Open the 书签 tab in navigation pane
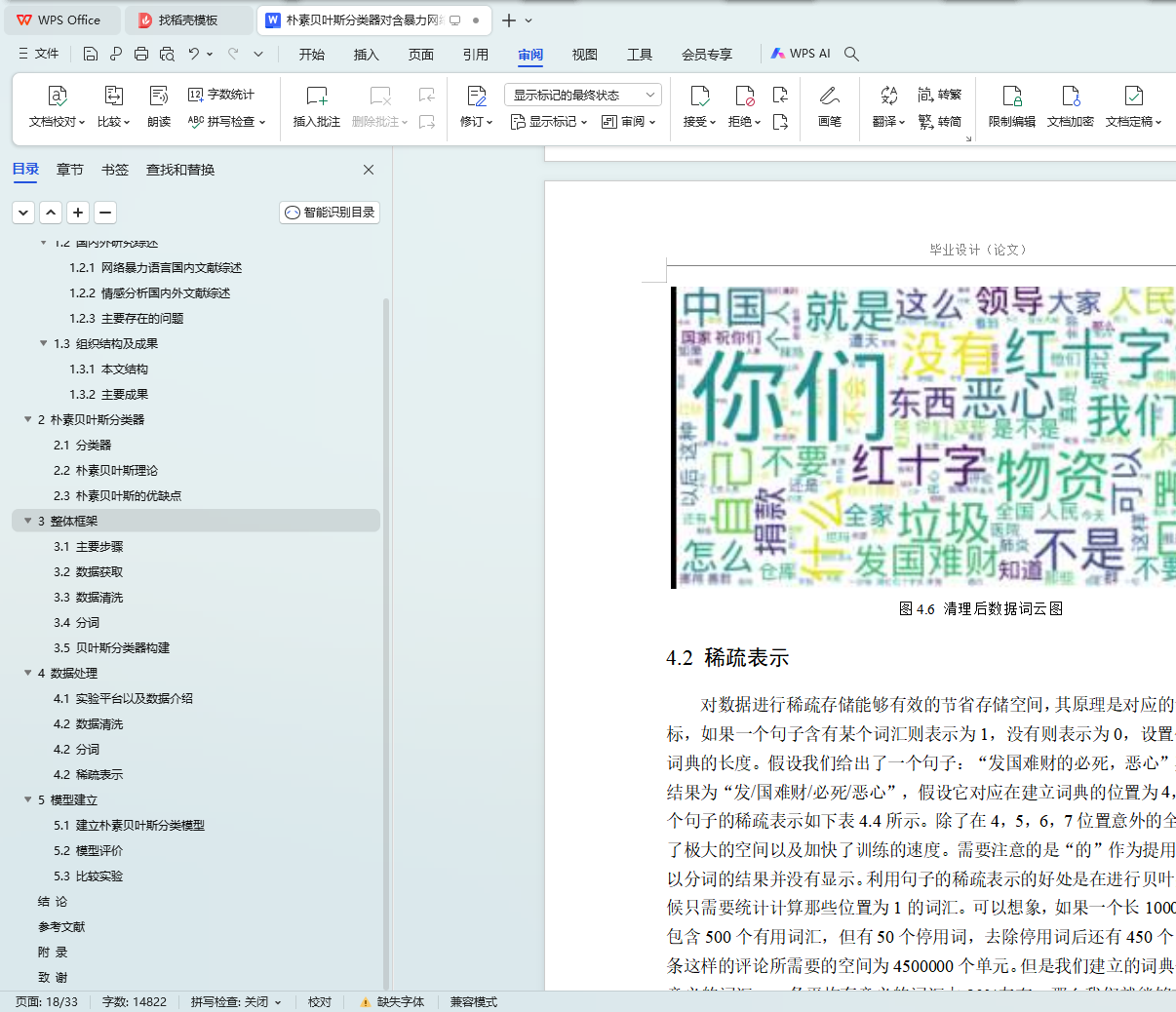The height and width of the screenshot is (1012, 1176). [115, 170]
